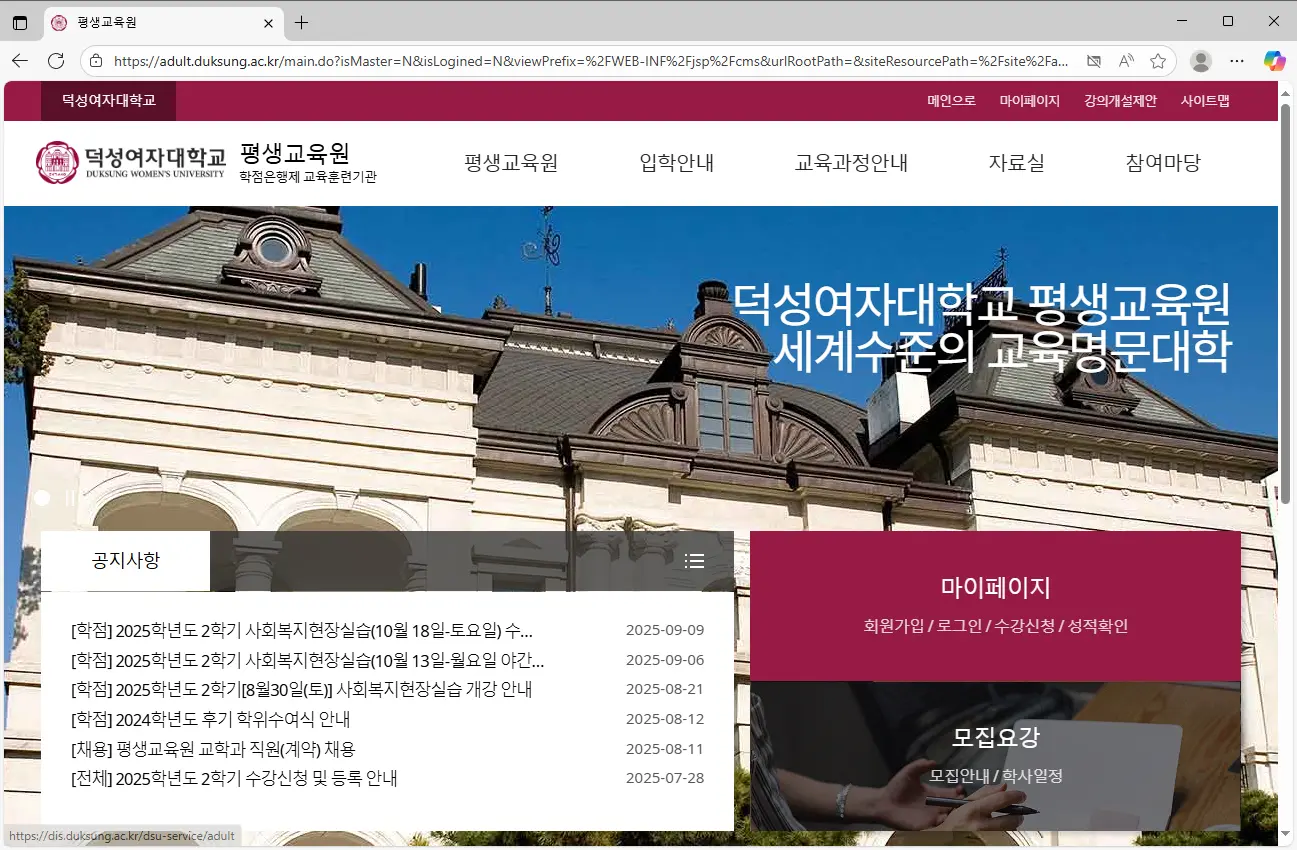1297x850 pixels.
Task: Open the 교육과정안내 menu
Action: point(851,163)
